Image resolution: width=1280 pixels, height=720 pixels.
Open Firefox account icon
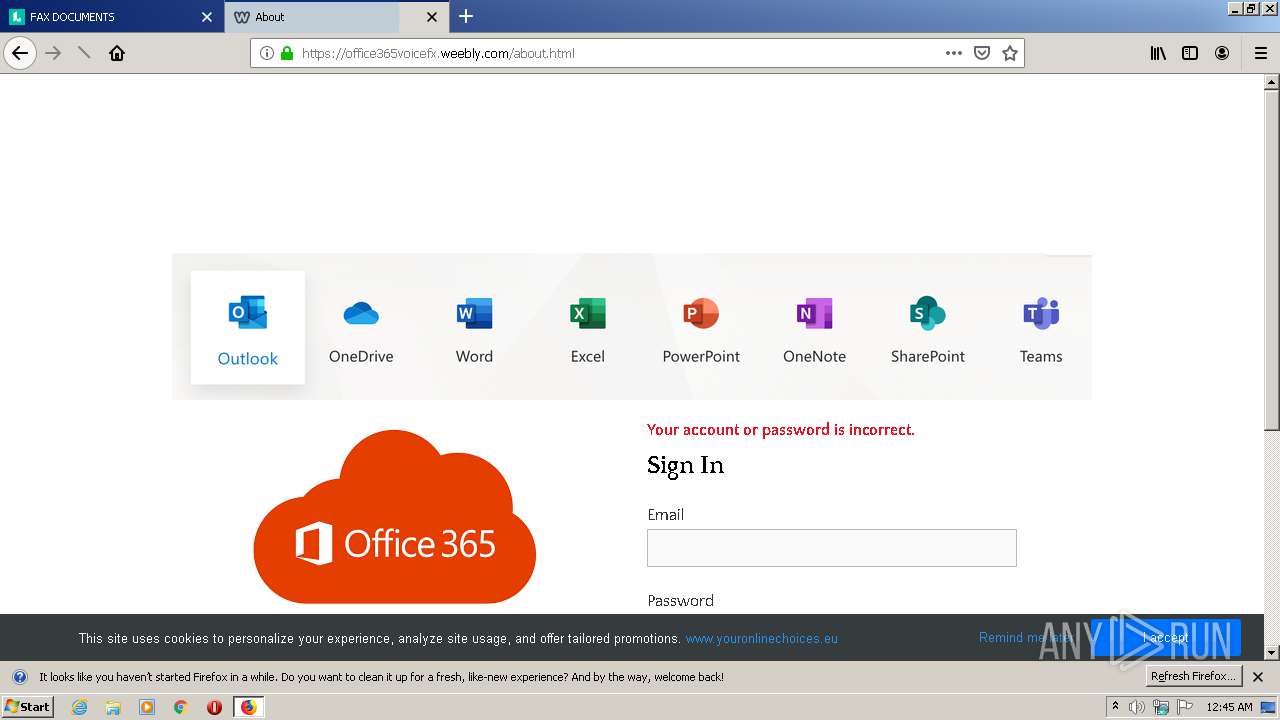point(1222,53)
